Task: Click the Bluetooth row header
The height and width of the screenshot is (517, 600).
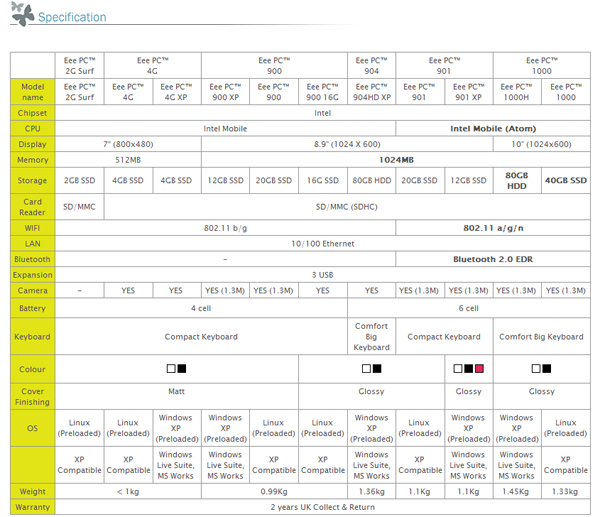Action: pos(33,259)
